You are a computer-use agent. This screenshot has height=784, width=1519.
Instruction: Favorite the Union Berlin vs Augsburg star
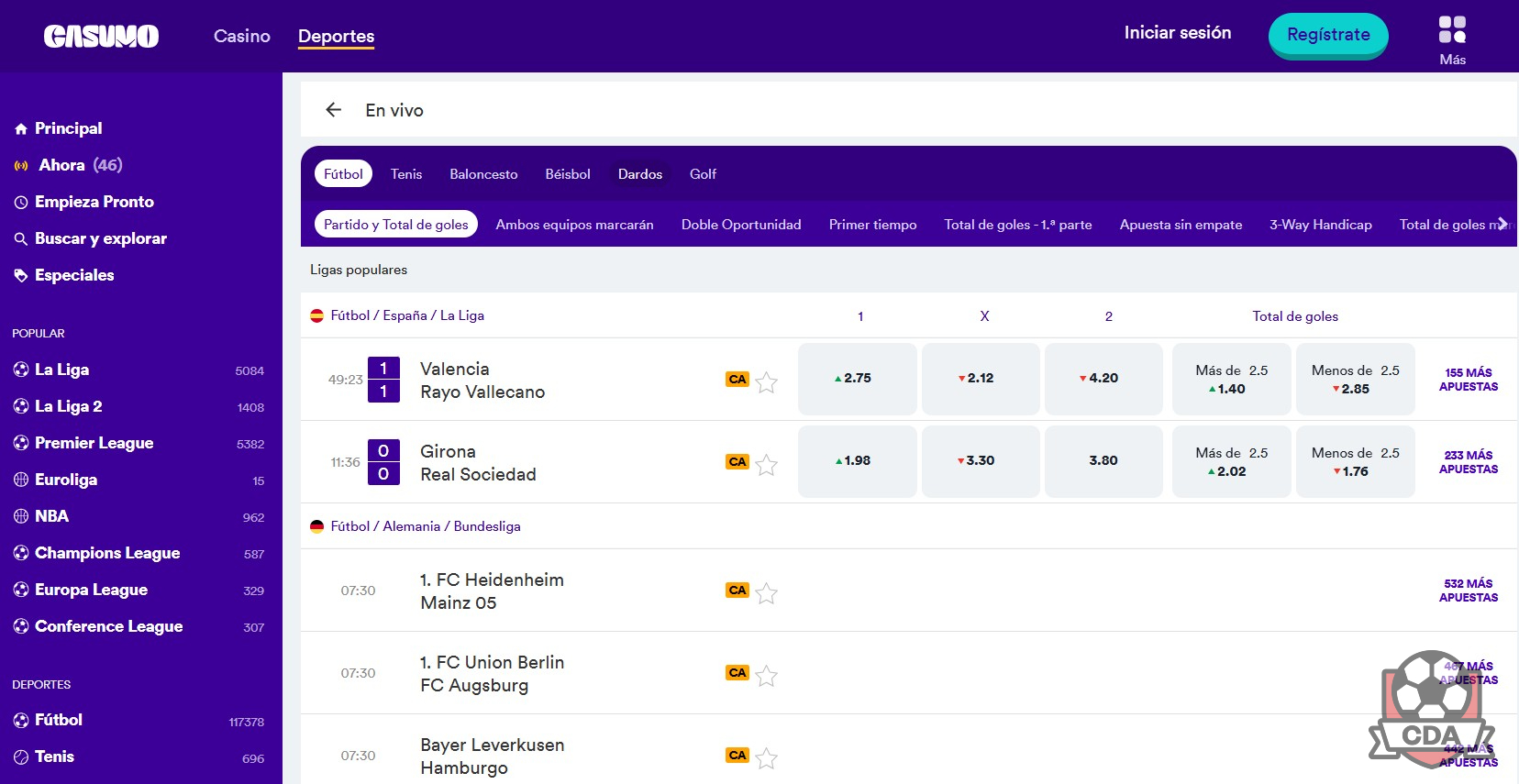tap(767, 676)
